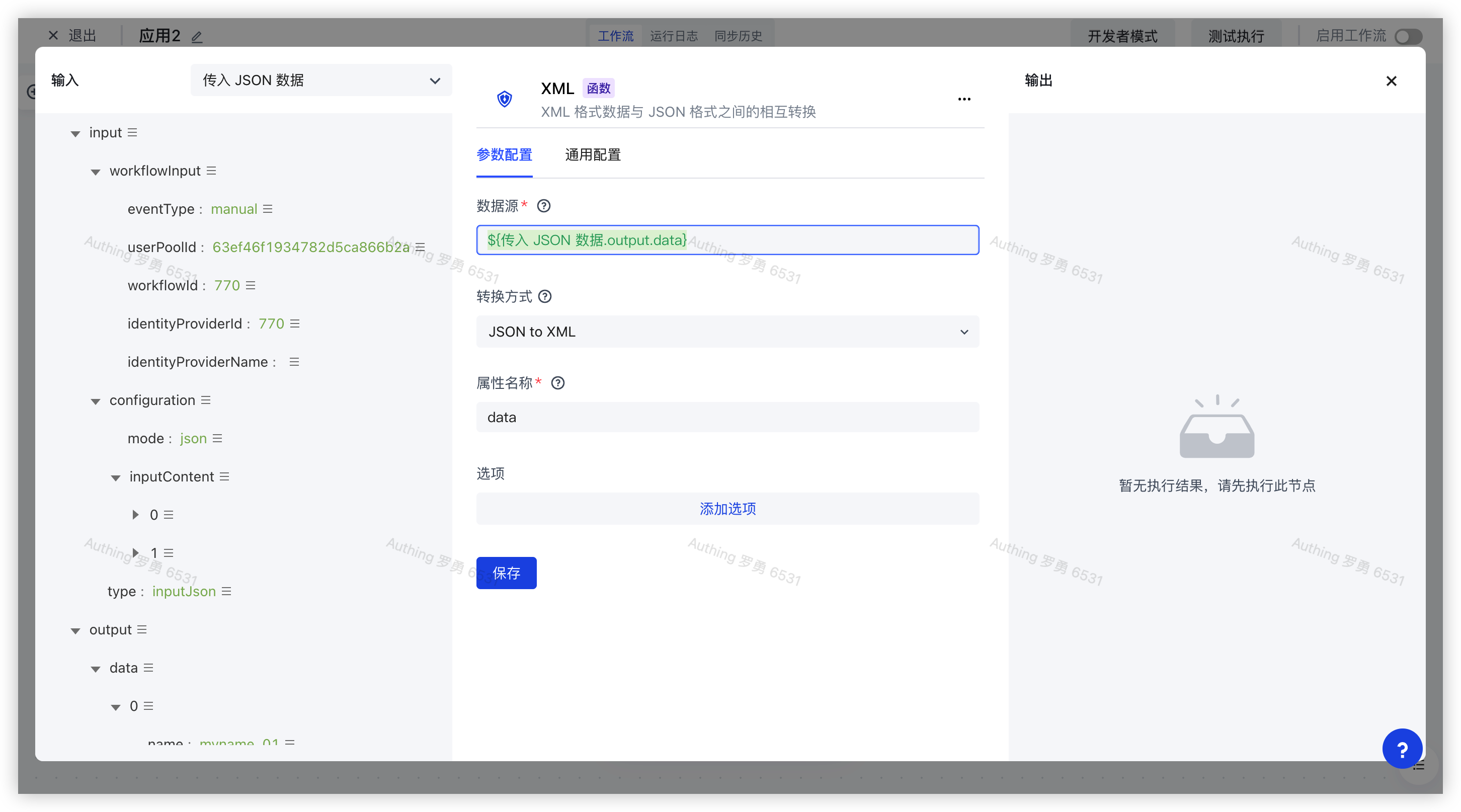Click the drag handle icon beside eventType manual
Image resolution: width=1461 pixels, height=812 pixels.
[268, 209]
